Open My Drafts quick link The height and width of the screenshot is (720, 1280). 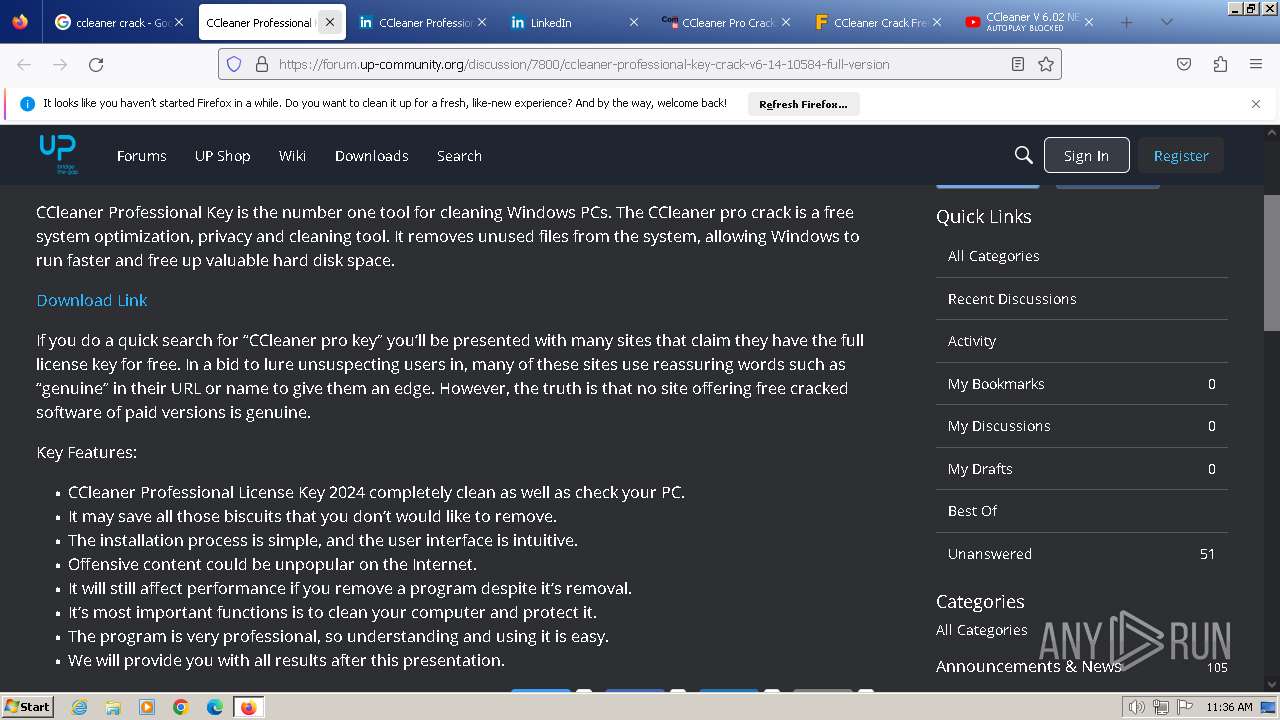[x=1082, y=469]
